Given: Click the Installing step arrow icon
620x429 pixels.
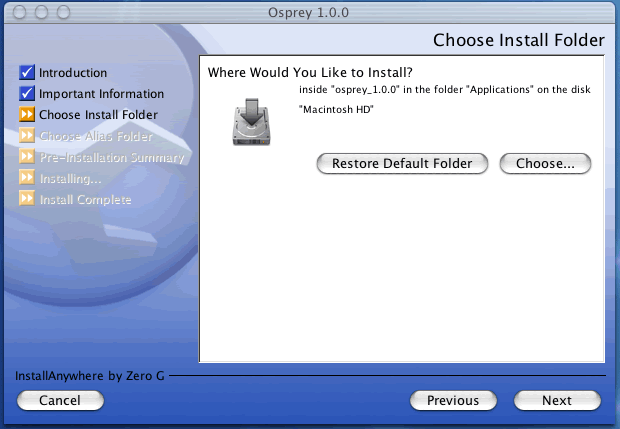Looking at the screenshot, I should 27,179.
